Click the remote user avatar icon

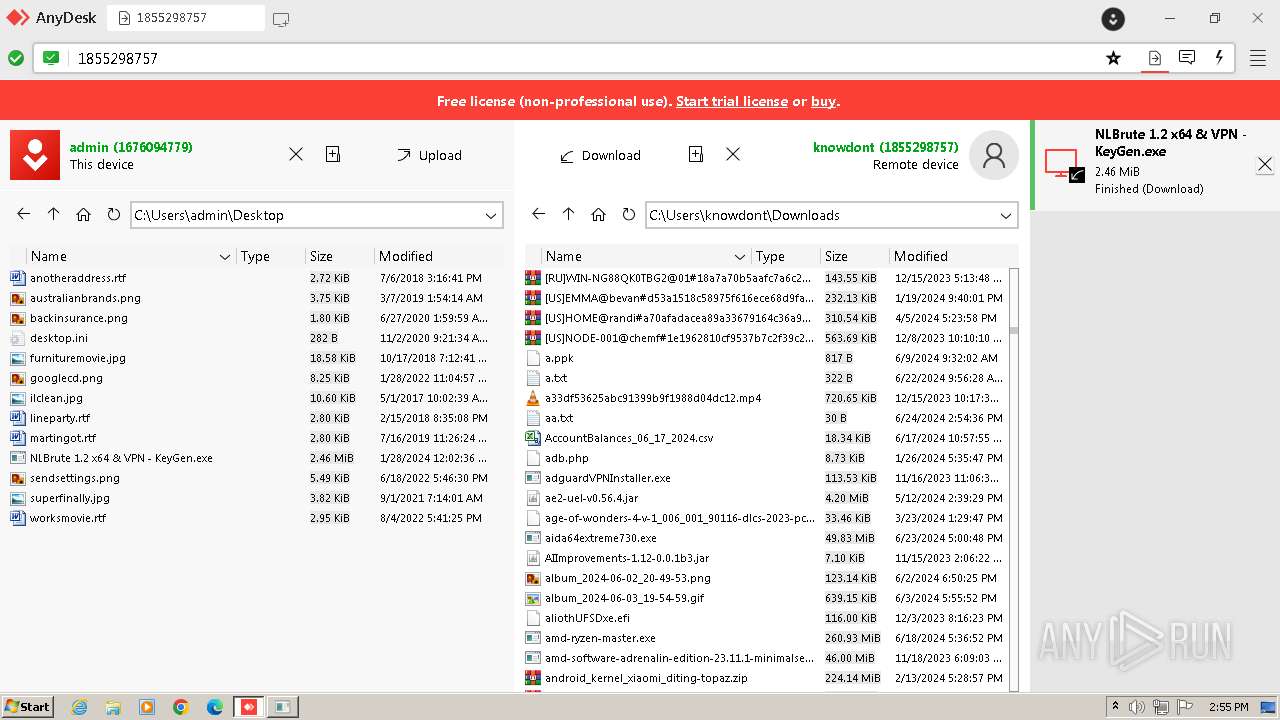click(994, 155)
